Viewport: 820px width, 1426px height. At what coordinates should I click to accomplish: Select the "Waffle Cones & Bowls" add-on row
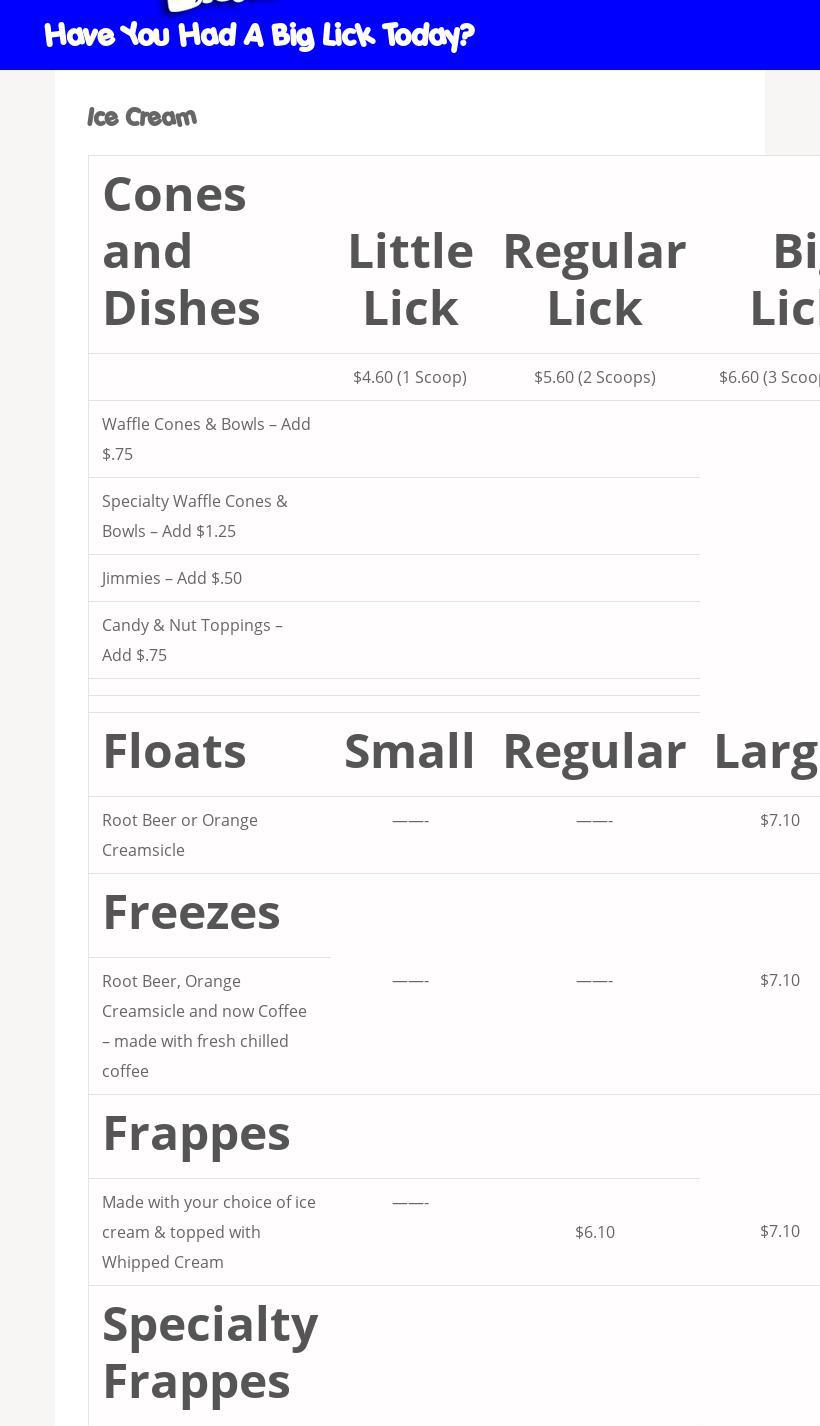coord(206,439)
